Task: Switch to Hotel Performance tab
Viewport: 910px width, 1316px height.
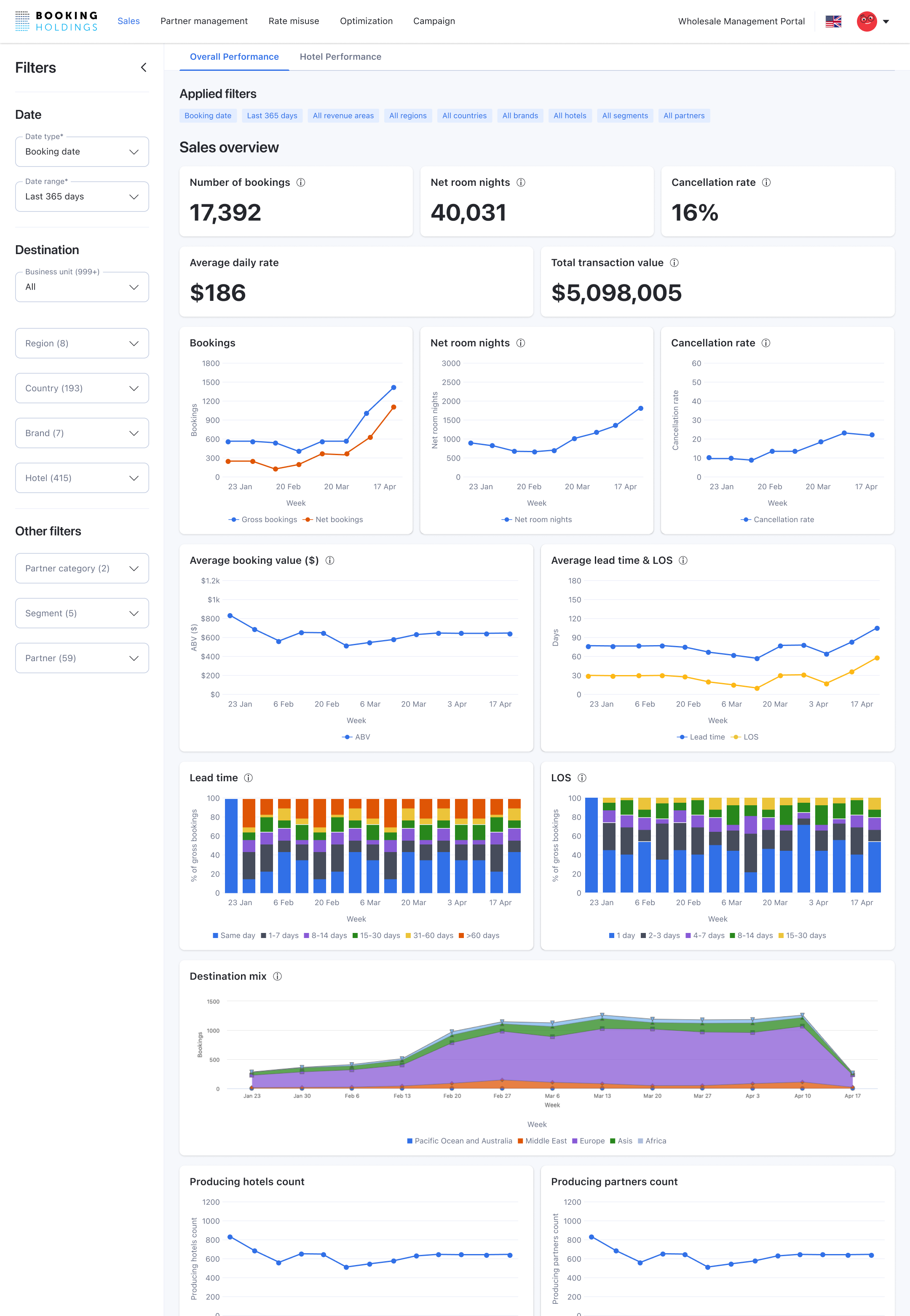Action: pyautogui.click(x=340, y=57)
